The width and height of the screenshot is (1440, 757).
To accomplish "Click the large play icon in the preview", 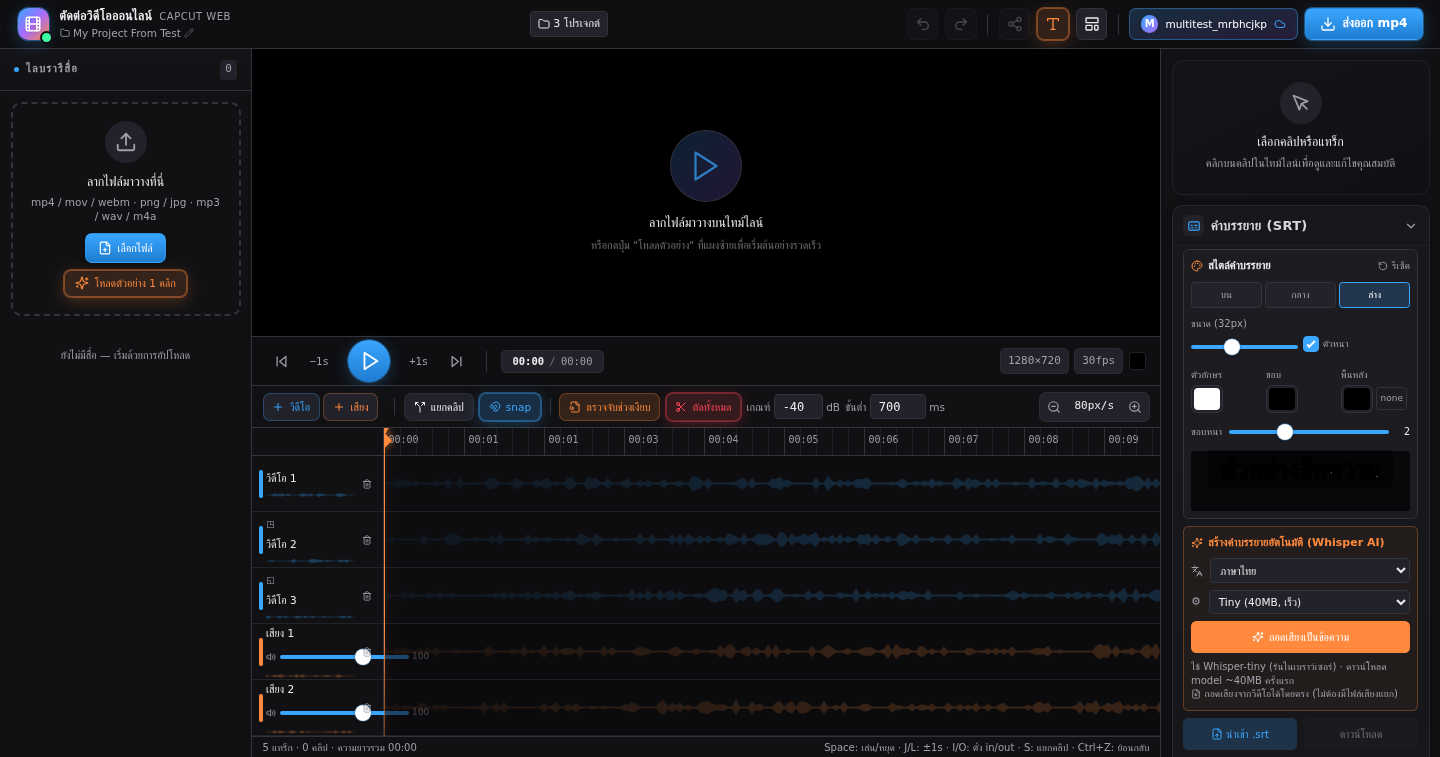I will [x=706, y=166].
